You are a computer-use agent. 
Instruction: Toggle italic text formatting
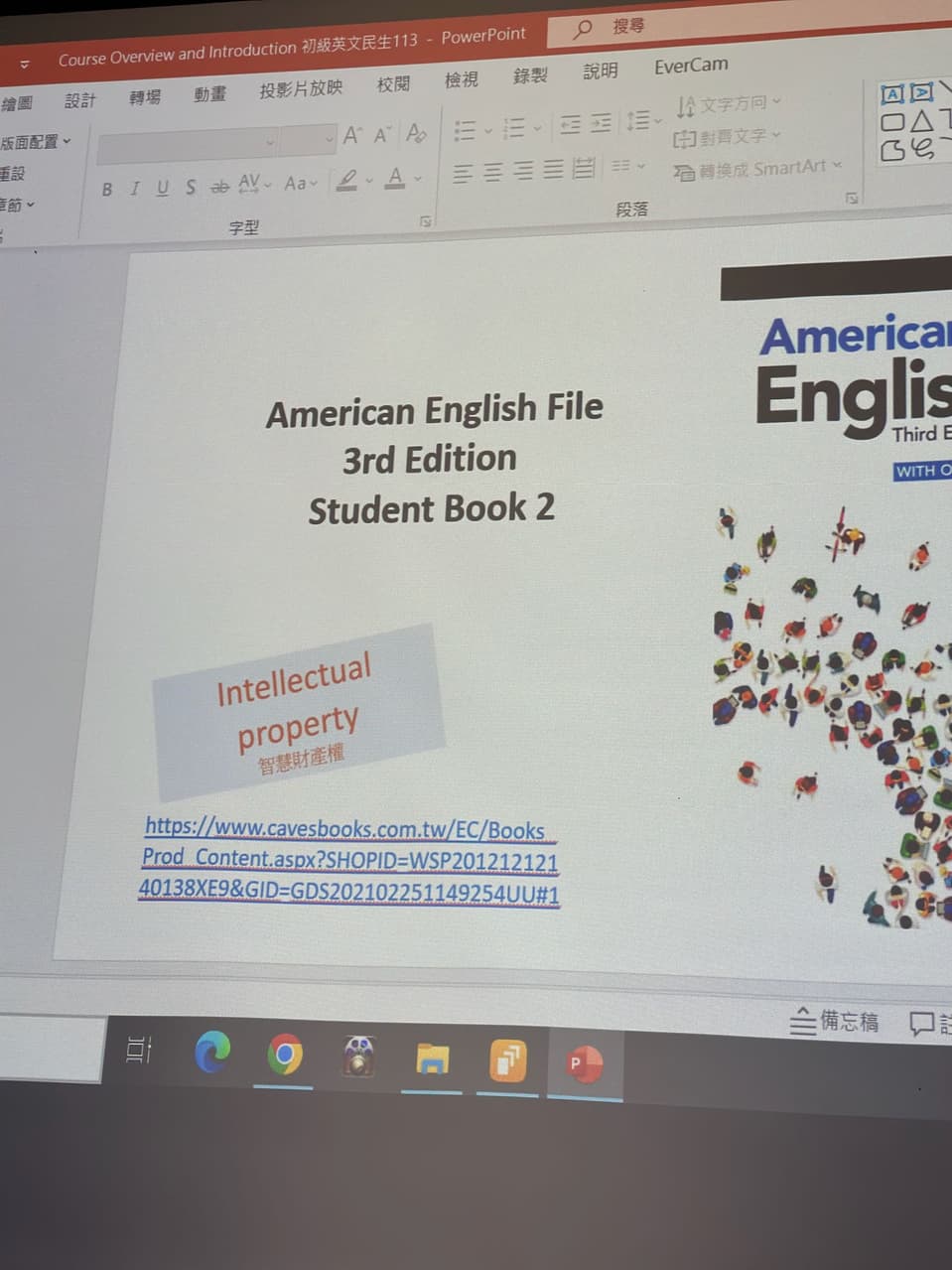(135, 188)
